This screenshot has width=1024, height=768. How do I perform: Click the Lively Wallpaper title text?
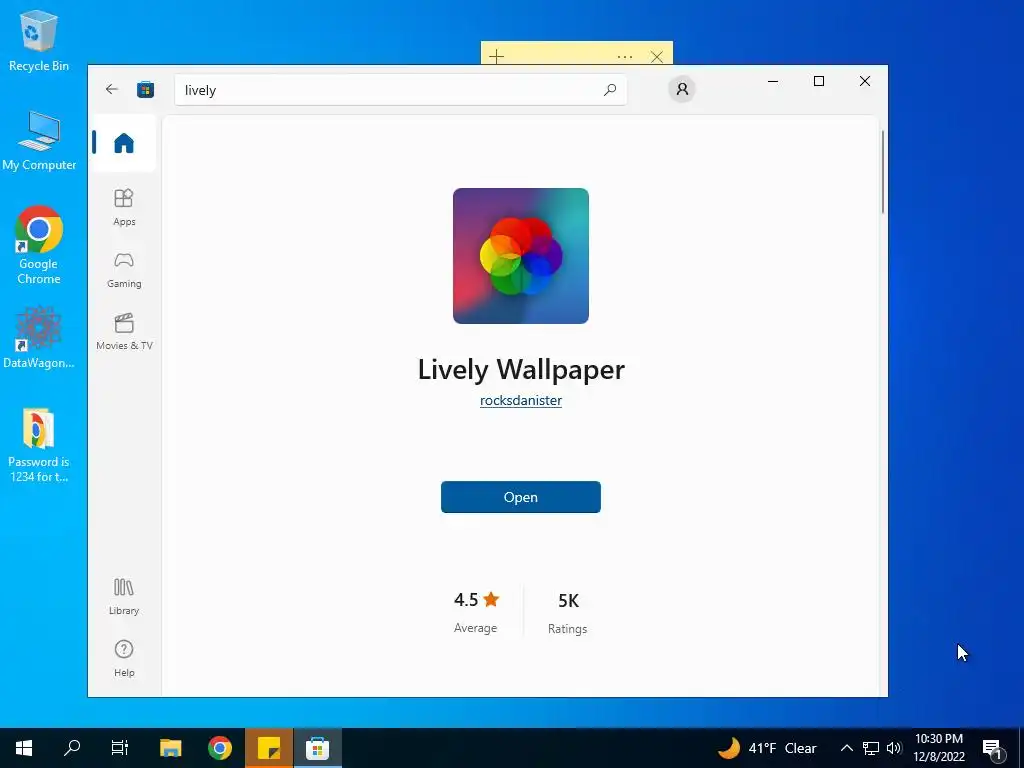point(520,369)
